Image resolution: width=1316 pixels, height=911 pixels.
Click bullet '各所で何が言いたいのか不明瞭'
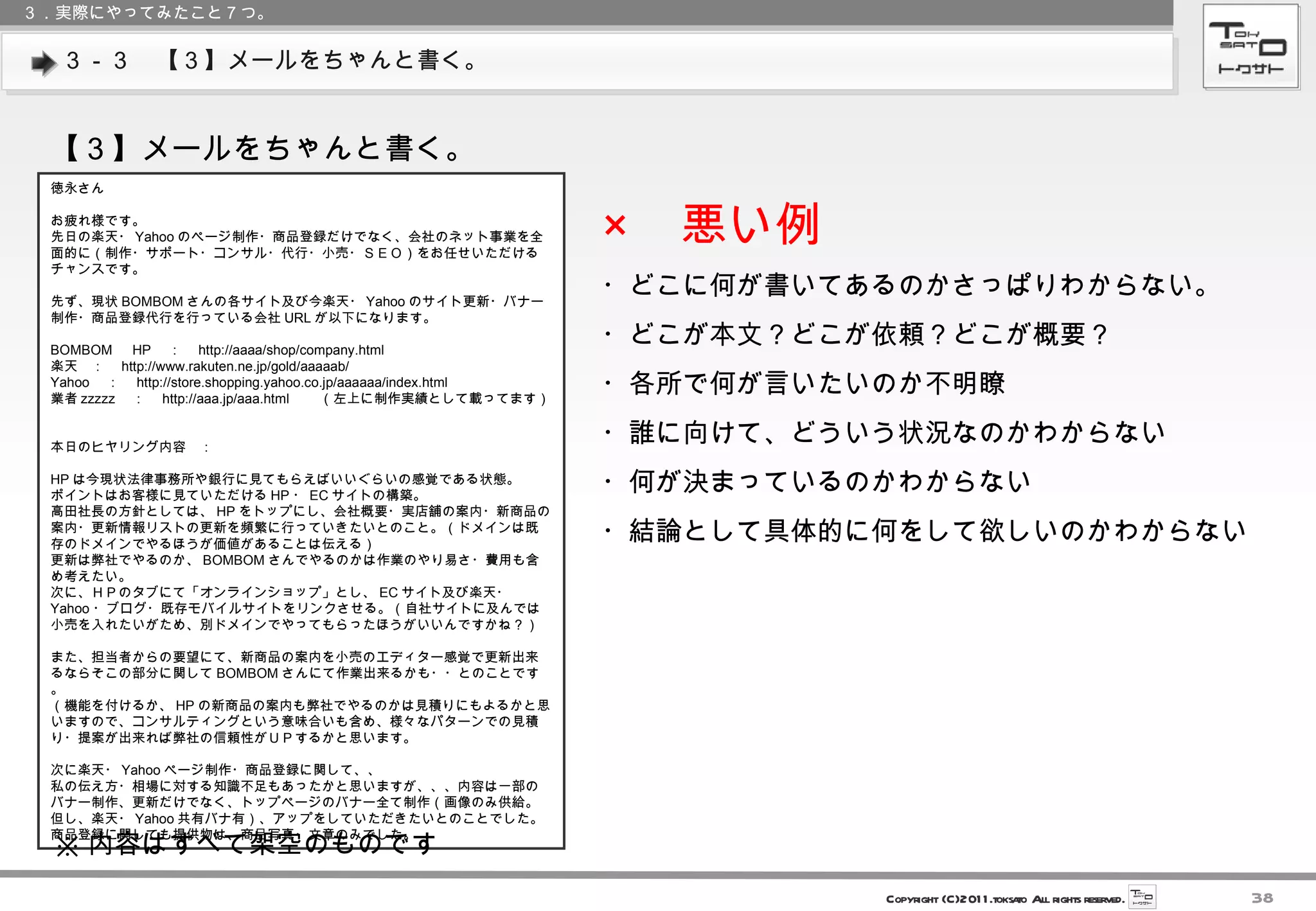(x=817, y=384)
